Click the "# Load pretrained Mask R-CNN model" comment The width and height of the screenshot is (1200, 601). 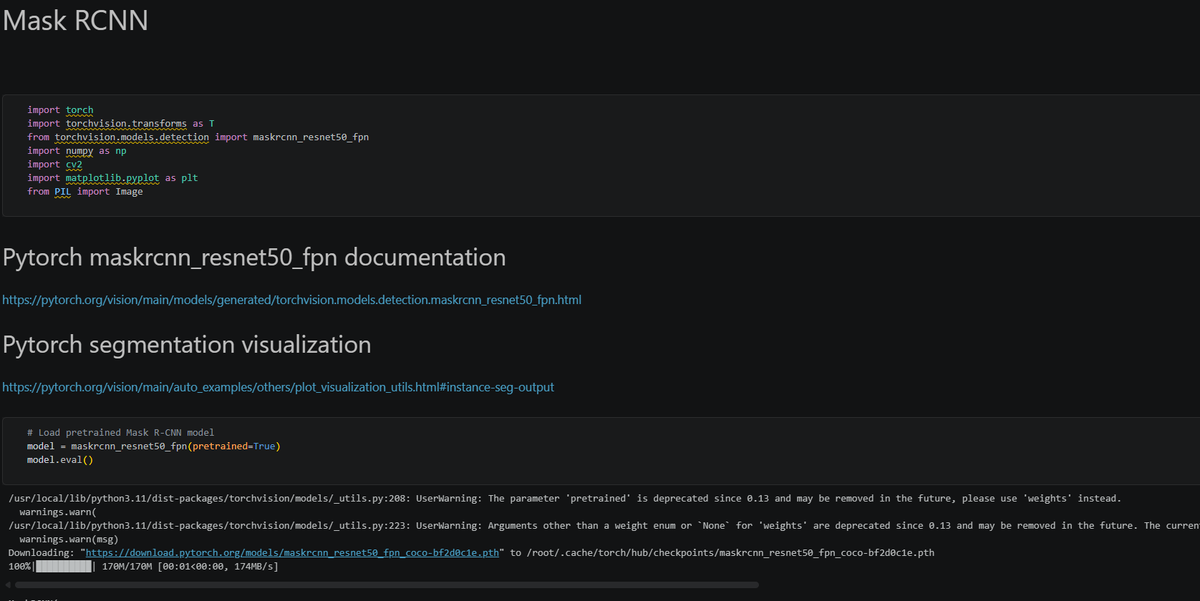(121, 432)
